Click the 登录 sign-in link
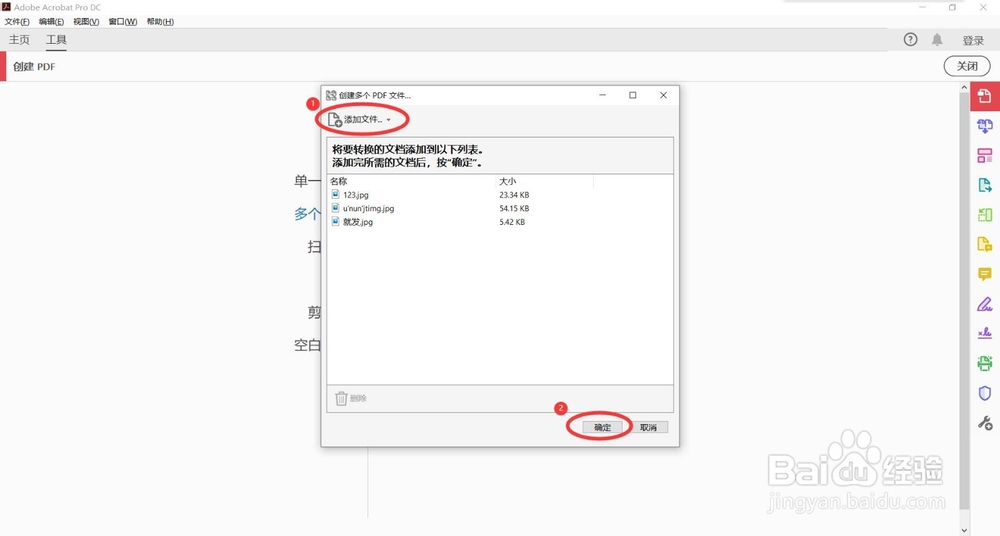Image resolution: width=1000 pixels, height=536 pixels. tap(973, 40)
